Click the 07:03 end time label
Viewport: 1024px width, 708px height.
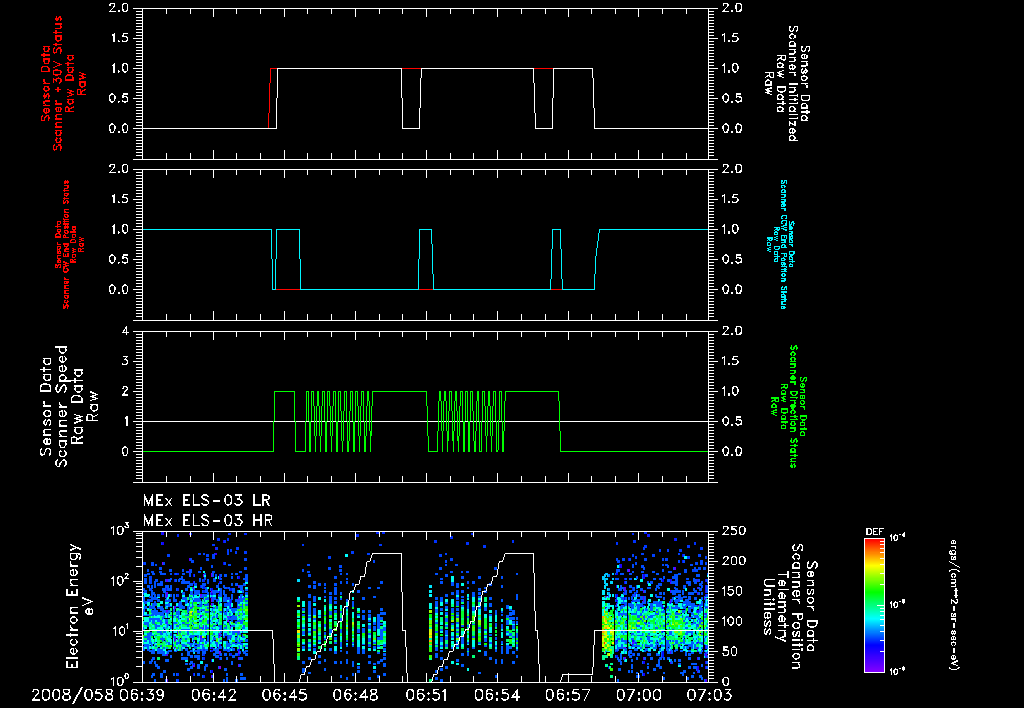709,695
